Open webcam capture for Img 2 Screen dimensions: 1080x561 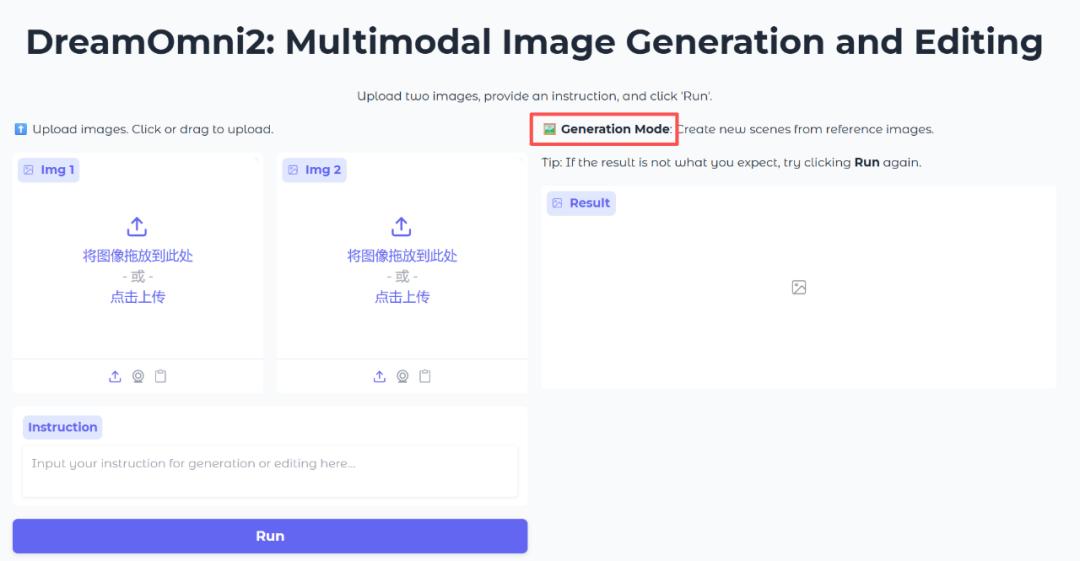click(402, 376)
